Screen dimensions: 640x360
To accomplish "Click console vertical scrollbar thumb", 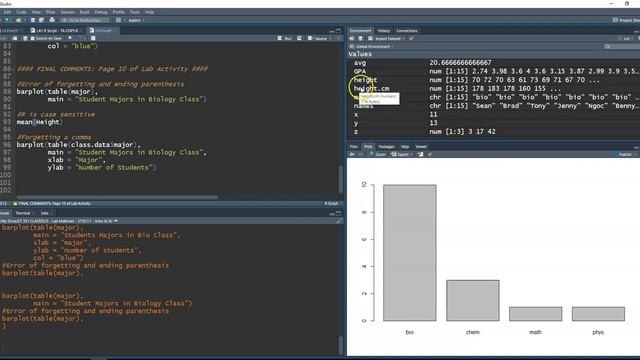I will (x=340, y=345).
